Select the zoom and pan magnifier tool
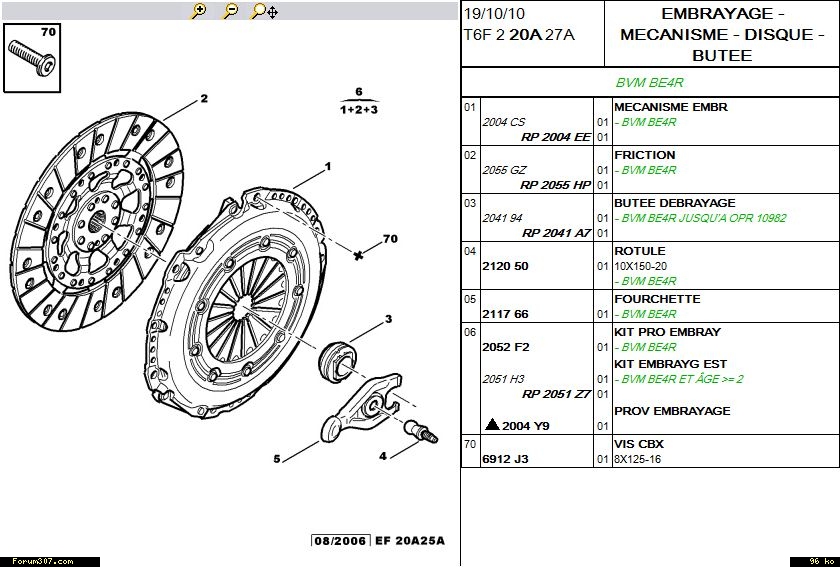 tap(264, 11)
